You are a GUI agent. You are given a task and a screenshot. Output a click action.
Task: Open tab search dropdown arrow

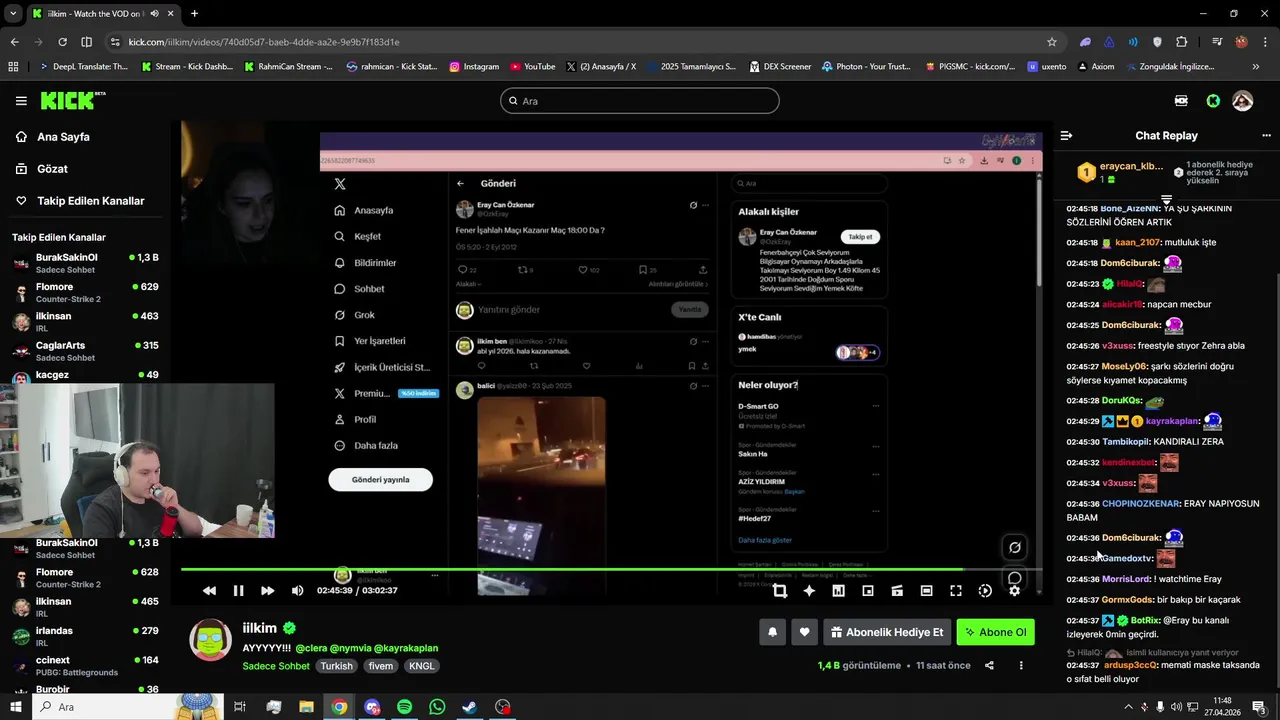[x=13, y=14]
